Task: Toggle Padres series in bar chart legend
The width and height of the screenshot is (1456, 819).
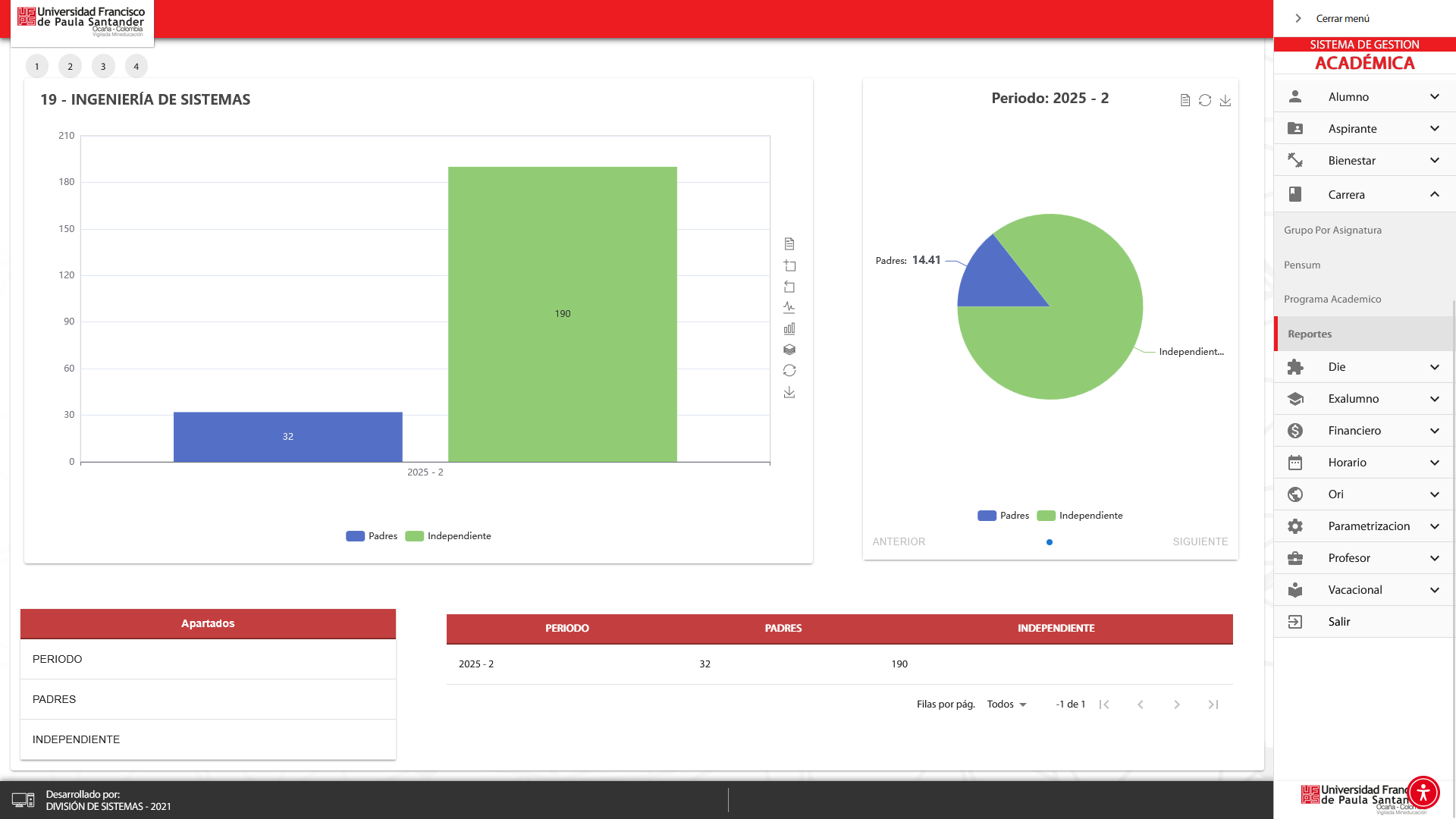Action: point(372,536)
